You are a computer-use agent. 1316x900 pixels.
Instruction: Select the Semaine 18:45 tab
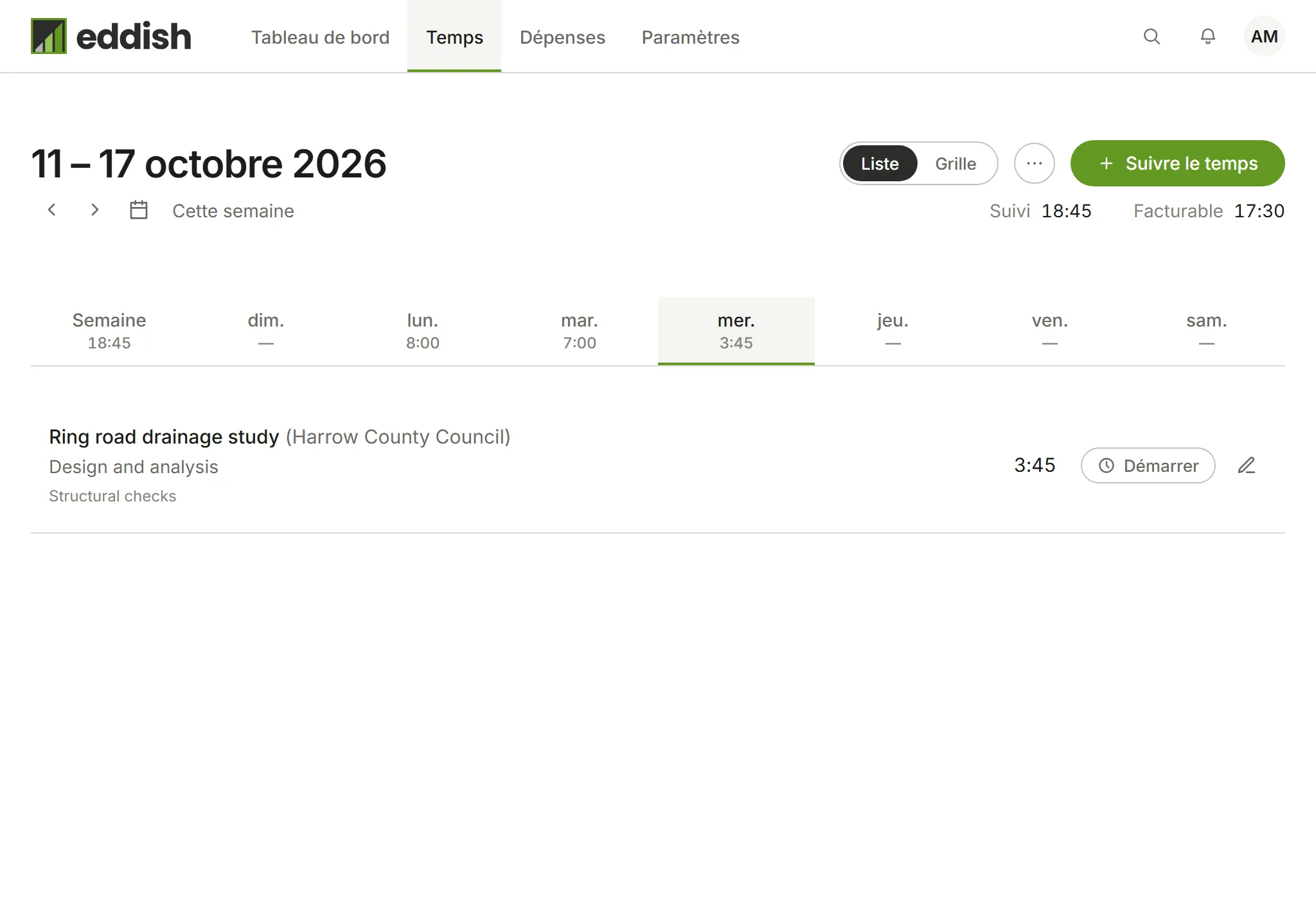point(109,330)
